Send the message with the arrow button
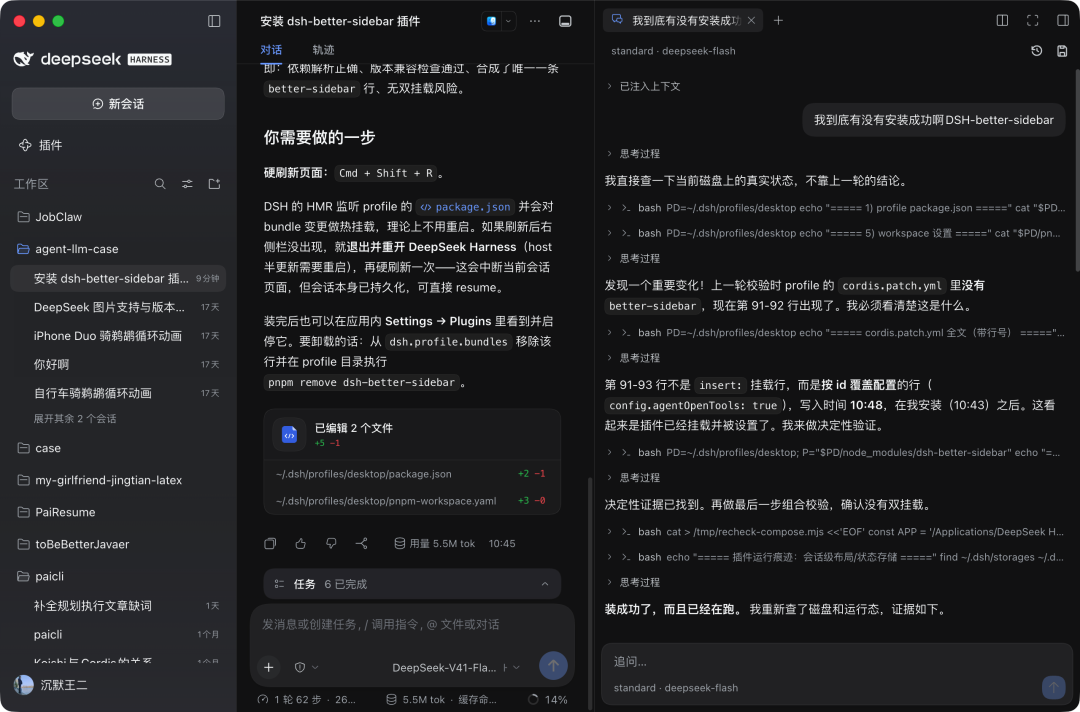The height and width of the screenshot is (712, 1080). pos(552,666)
